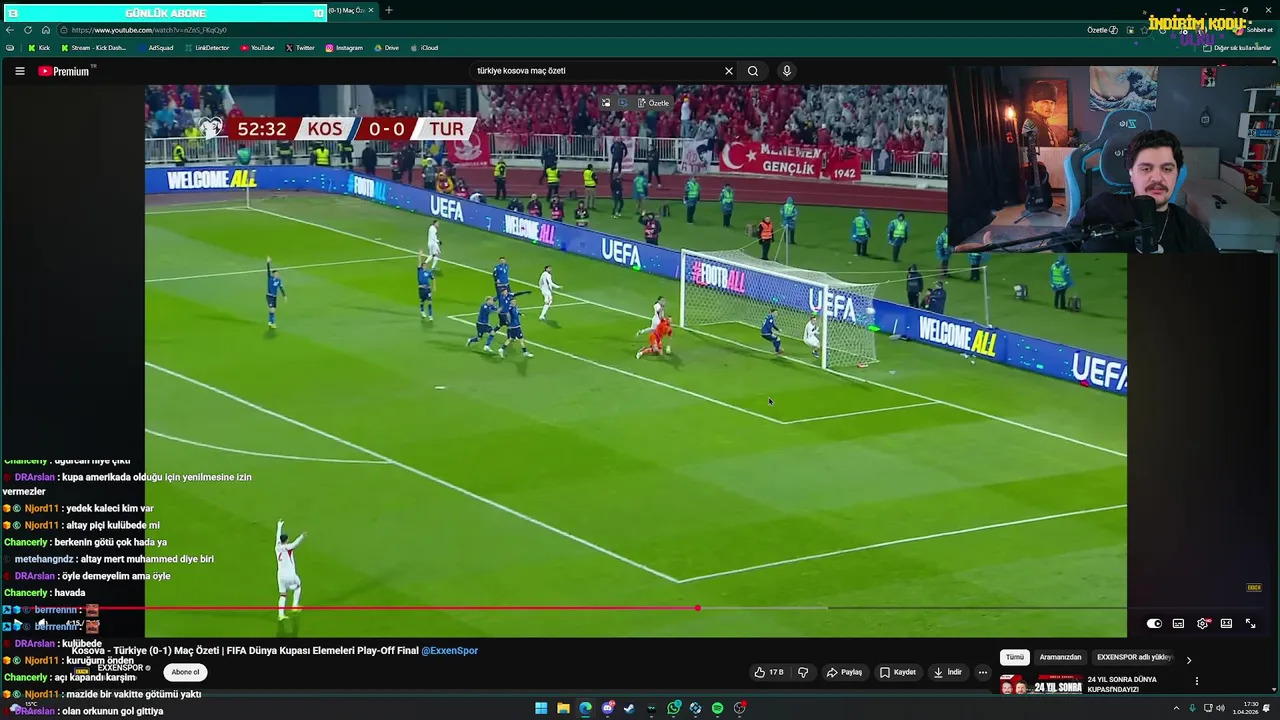Open the AdSquad bookmark

click(155, 48)
